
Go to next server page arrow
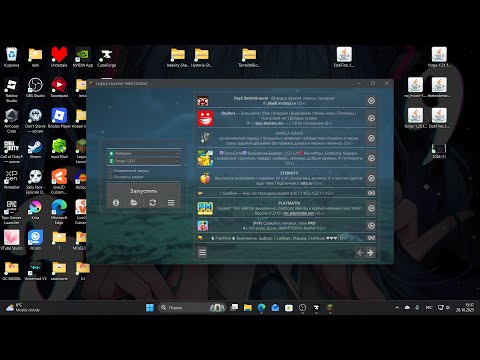(370, 253)
